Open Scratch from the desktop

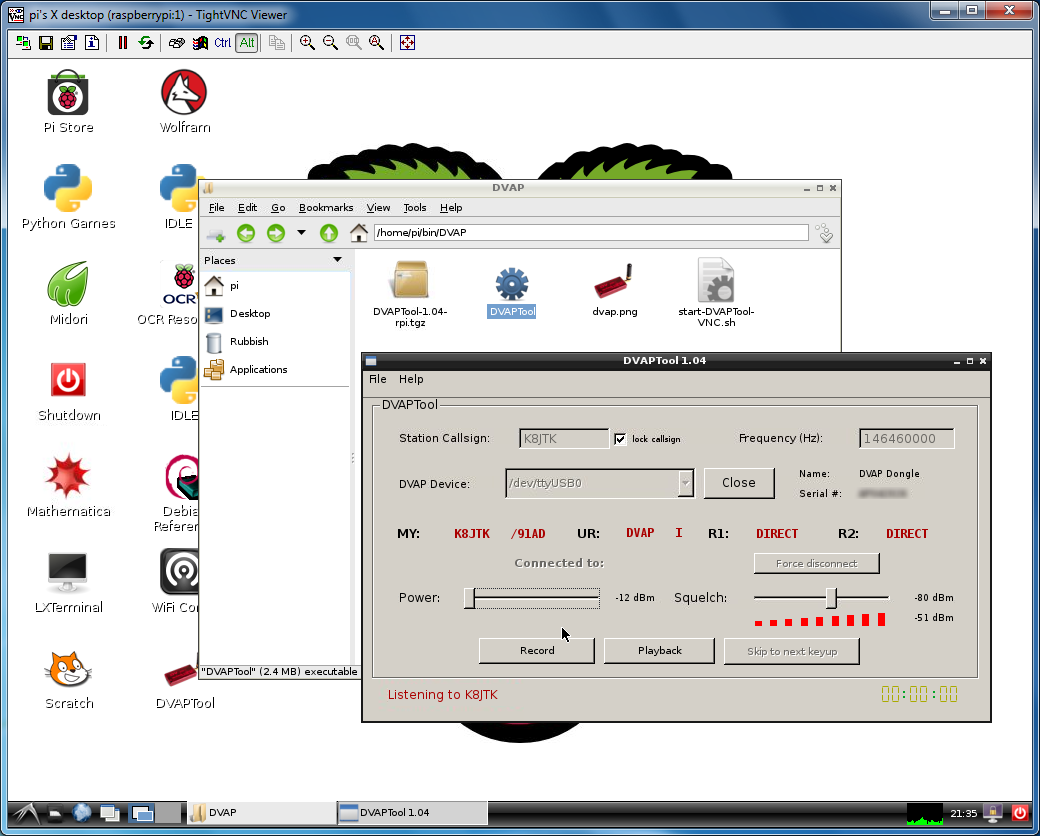[x=68, y=678]
